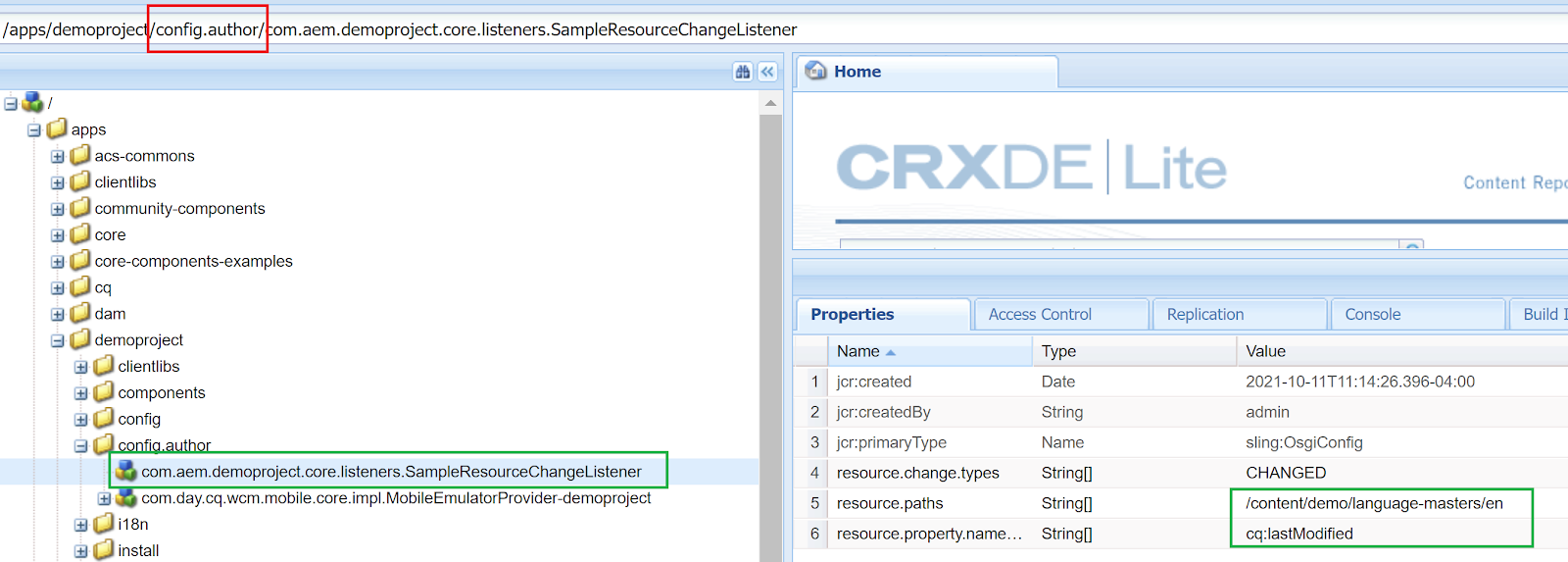
Task: Click the SampleResourceChangeListener OSGi config icon
Action: tap(126, 472)
